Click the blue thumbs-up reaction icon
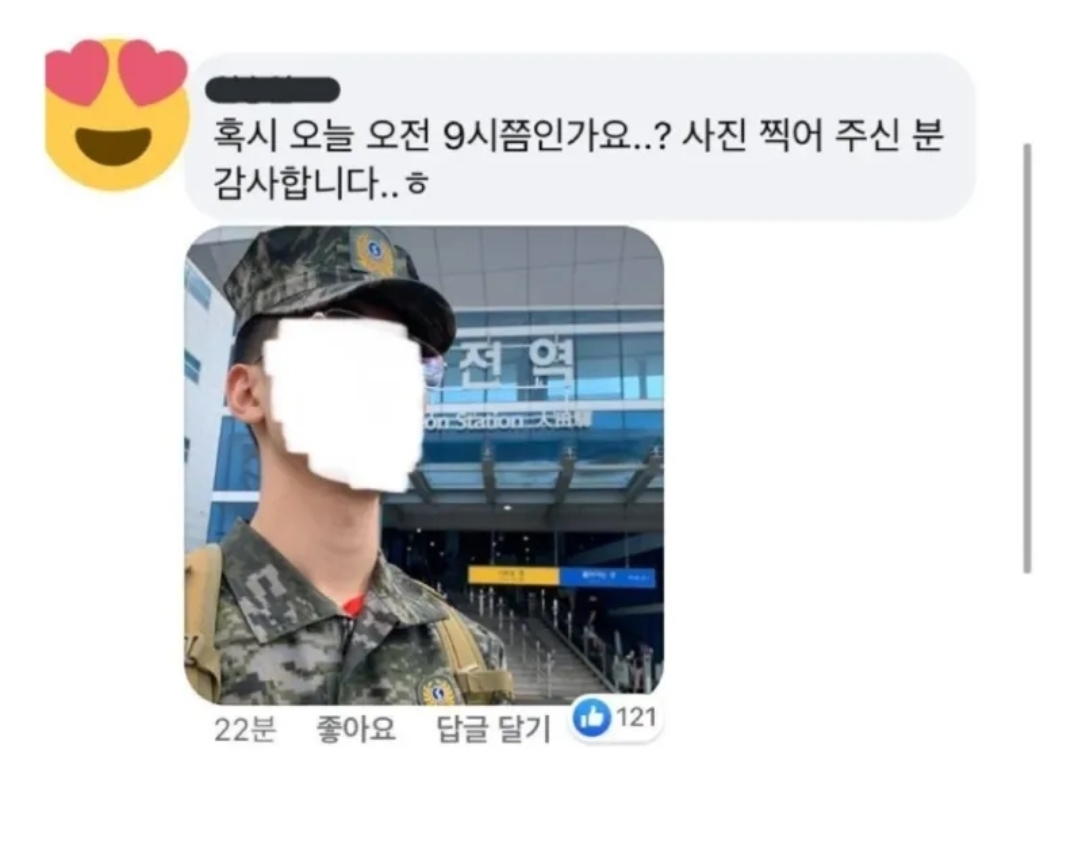Viewport: 1080px width, 844px height. (x=591, y=719)
